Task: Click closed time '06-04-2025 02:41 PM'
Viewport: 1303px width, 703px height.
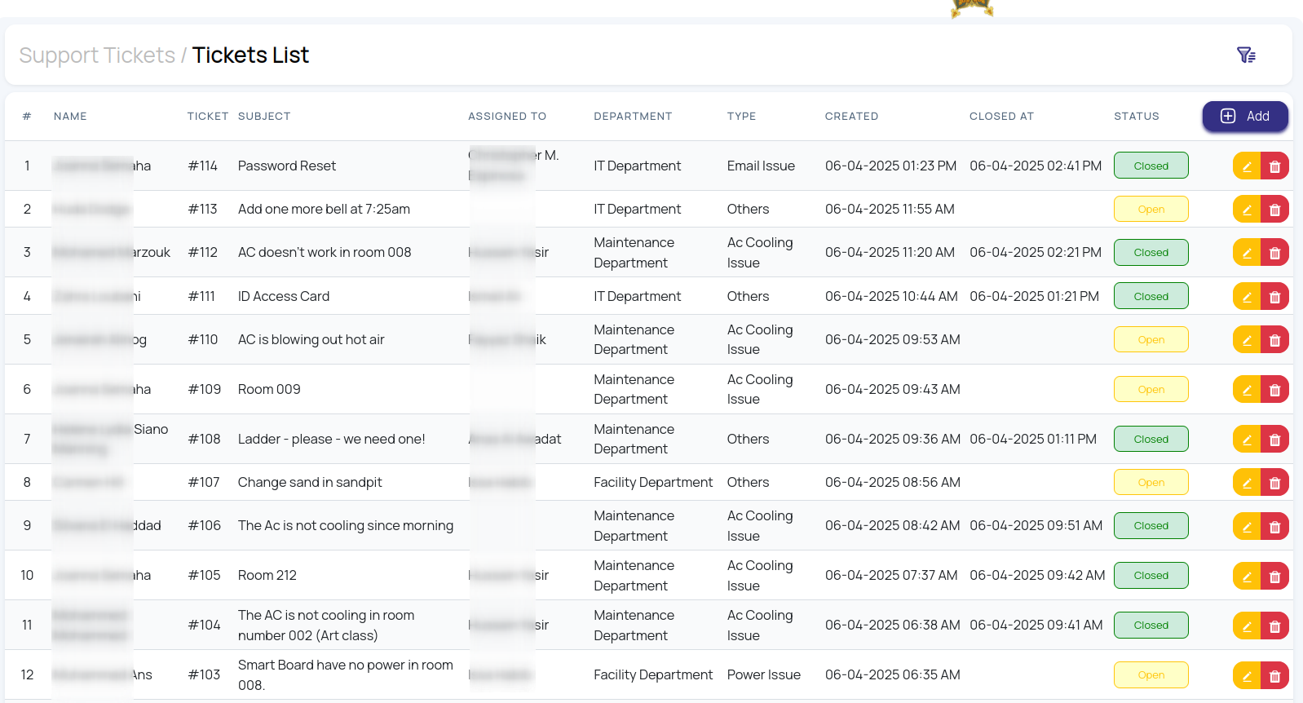Action: 1035,166
